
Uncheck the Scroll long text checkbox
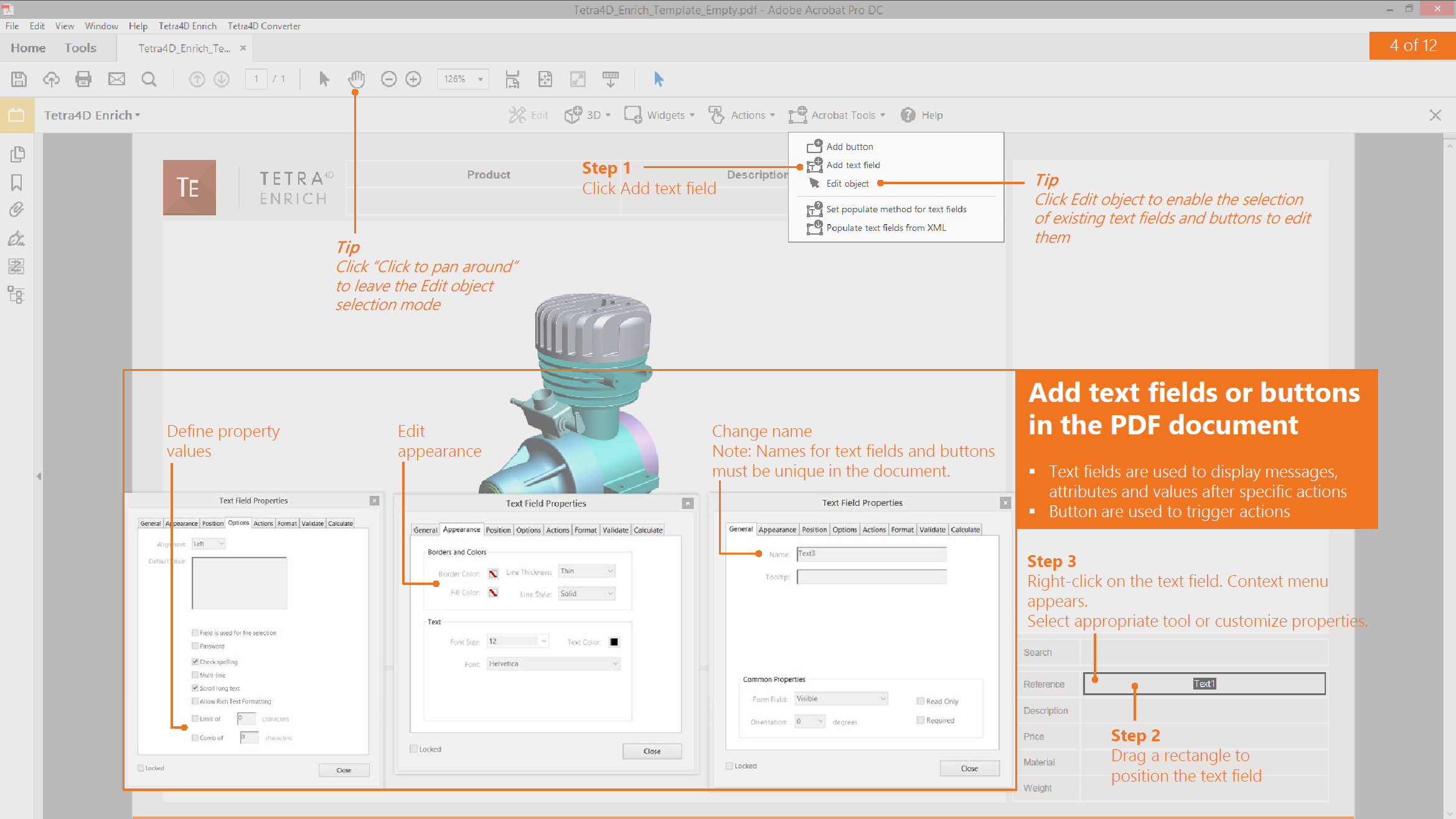click(195, 688)
